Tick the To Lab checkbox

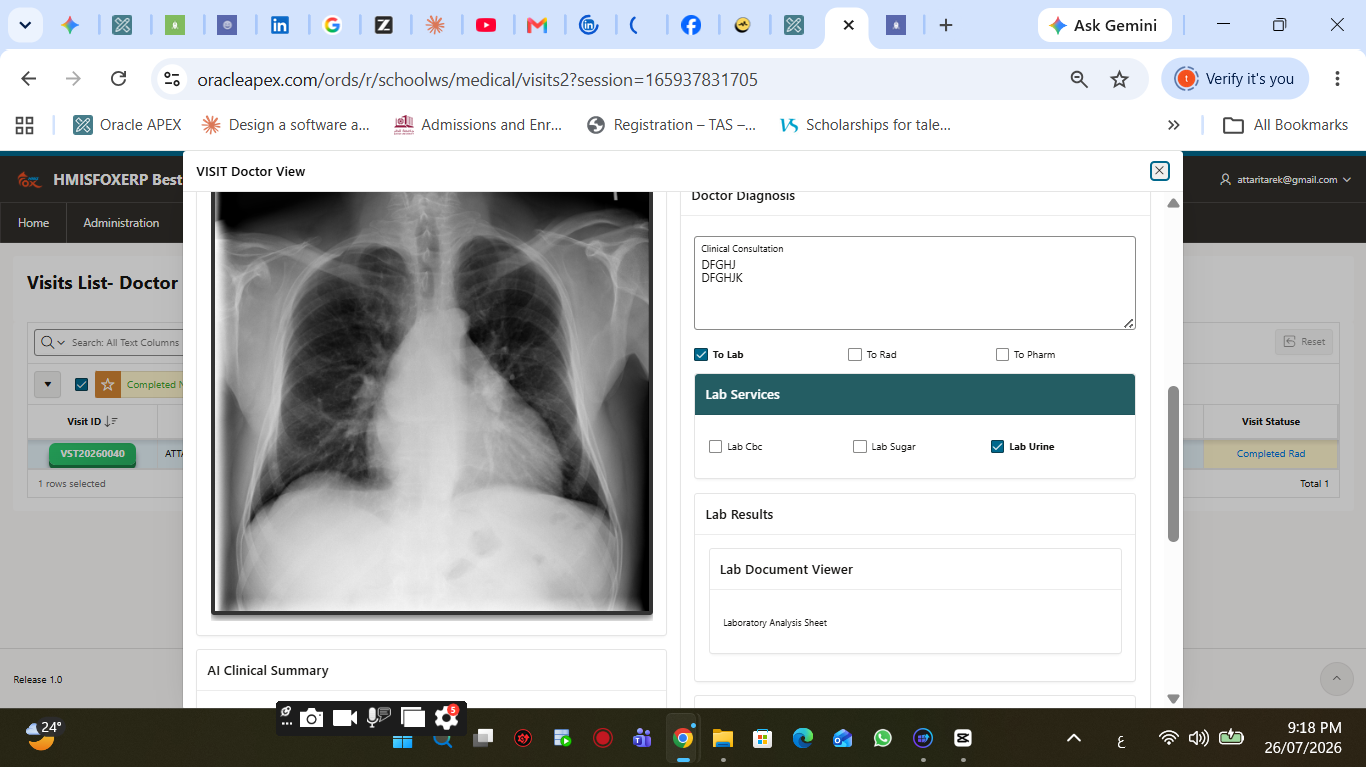click(701, 354)
